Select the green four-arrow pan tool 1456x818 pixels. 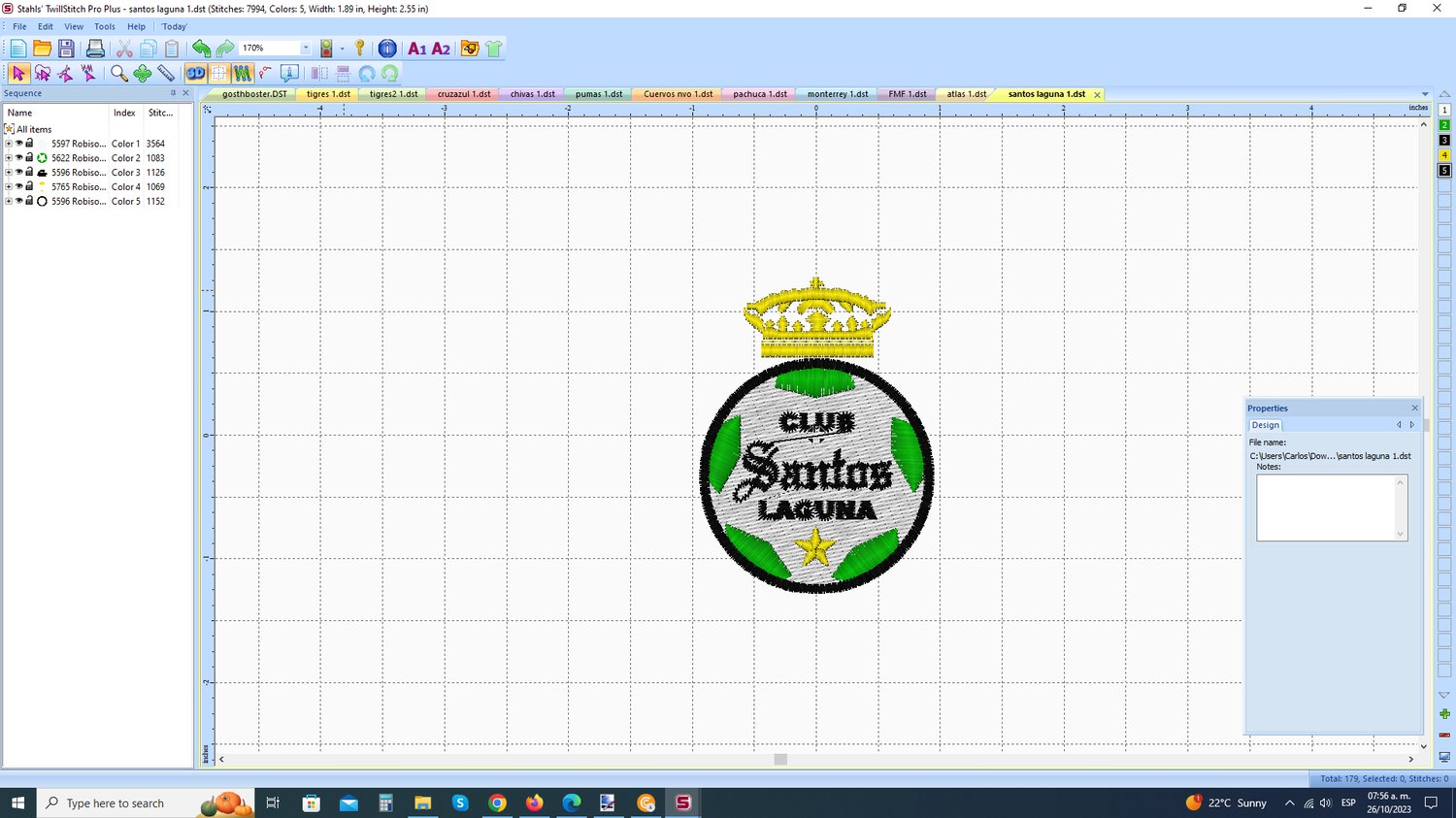(x=143, y=73)
